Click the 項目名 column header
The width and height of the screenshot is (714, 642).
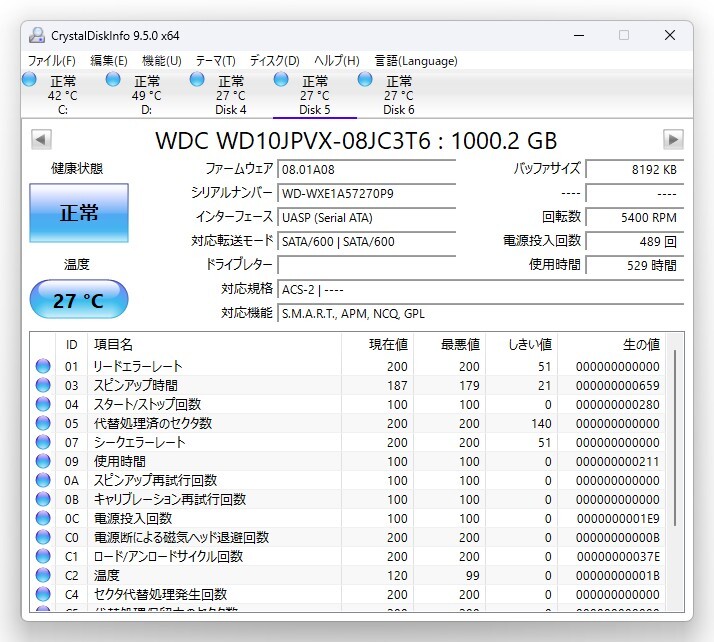coord(214,345)
